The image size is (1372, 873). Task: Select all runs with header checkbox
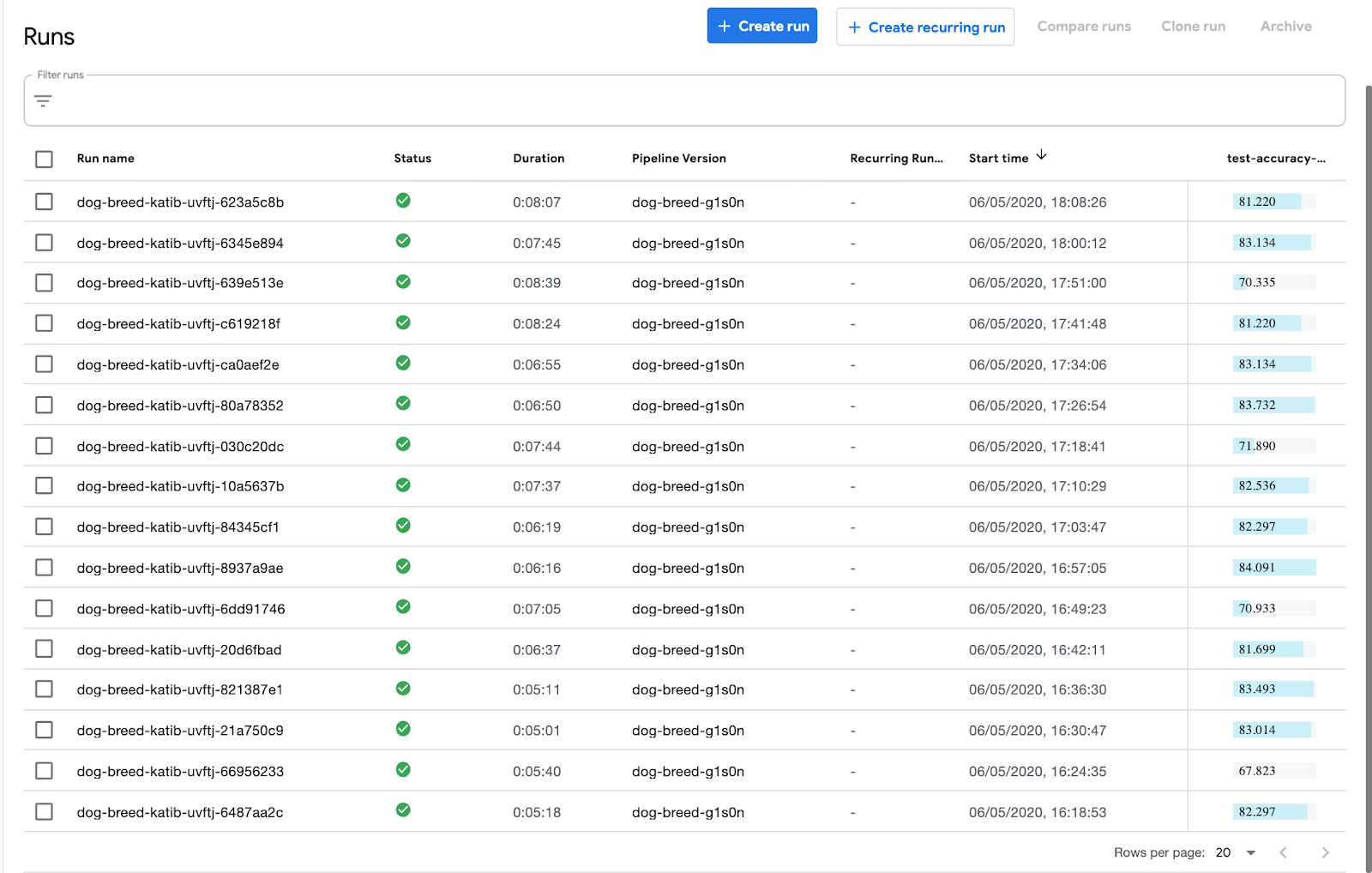pos(45,160)
